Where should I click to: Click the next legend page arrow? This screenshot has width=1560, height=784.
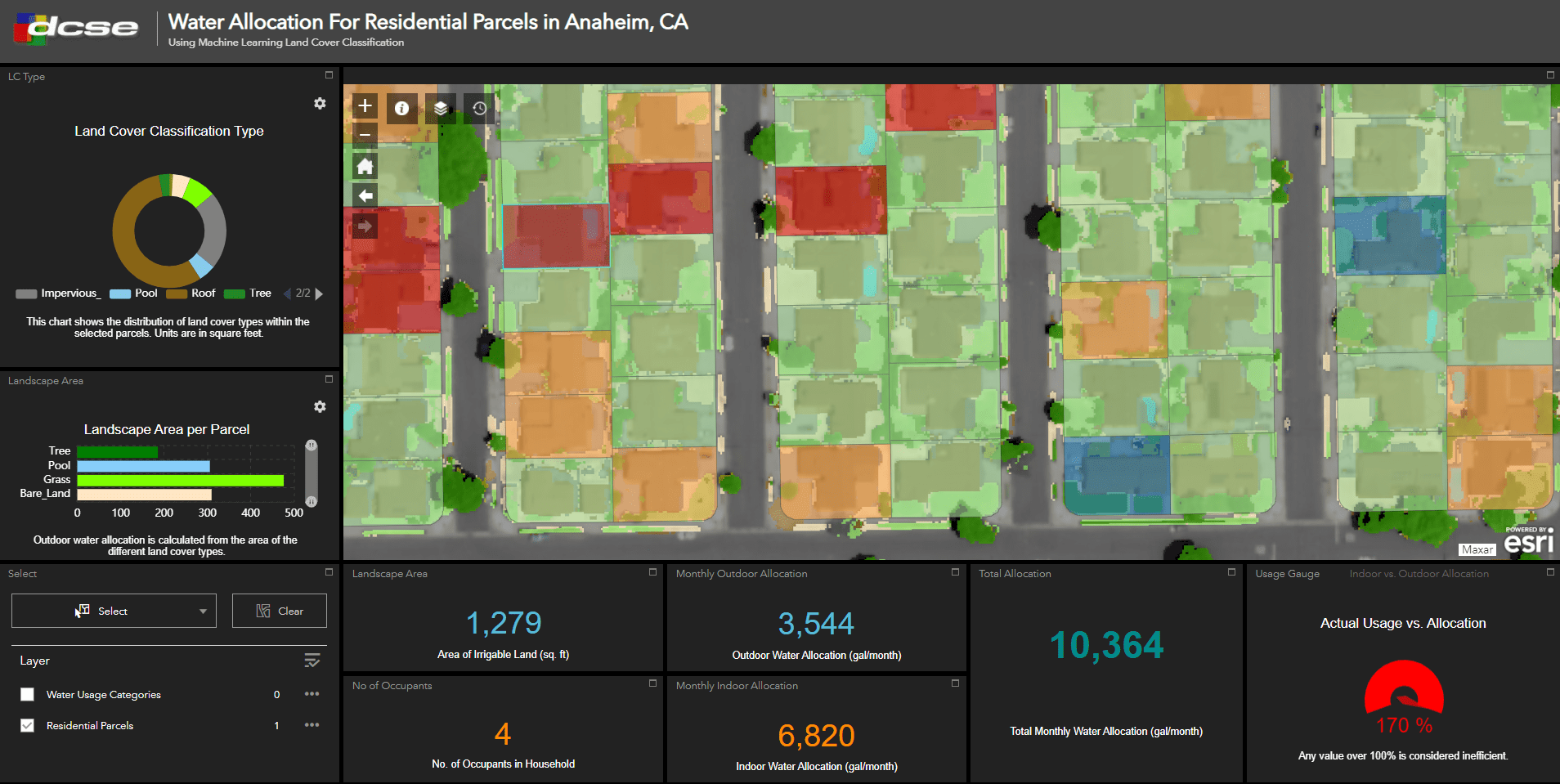[x=317, y=293]
